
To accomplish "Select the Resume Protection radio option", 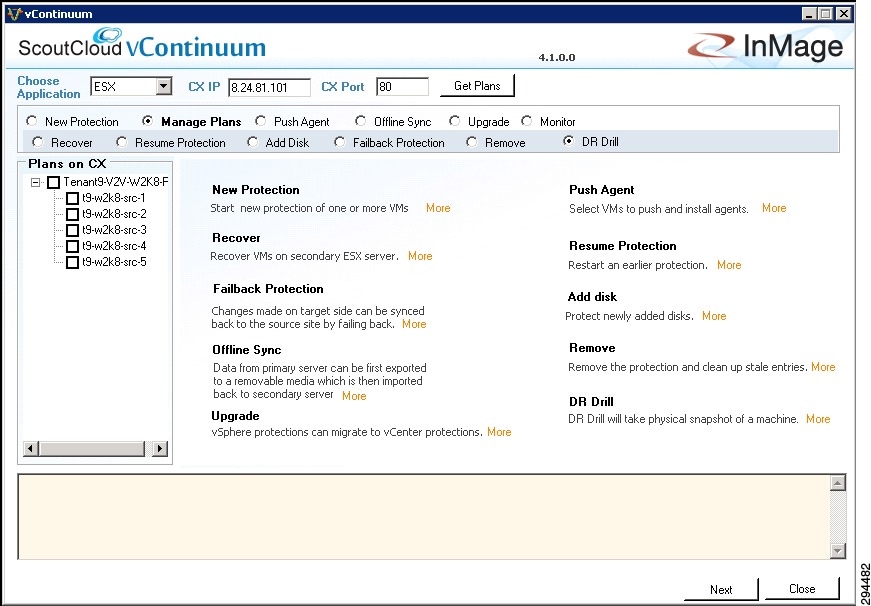I will (122, 142).
